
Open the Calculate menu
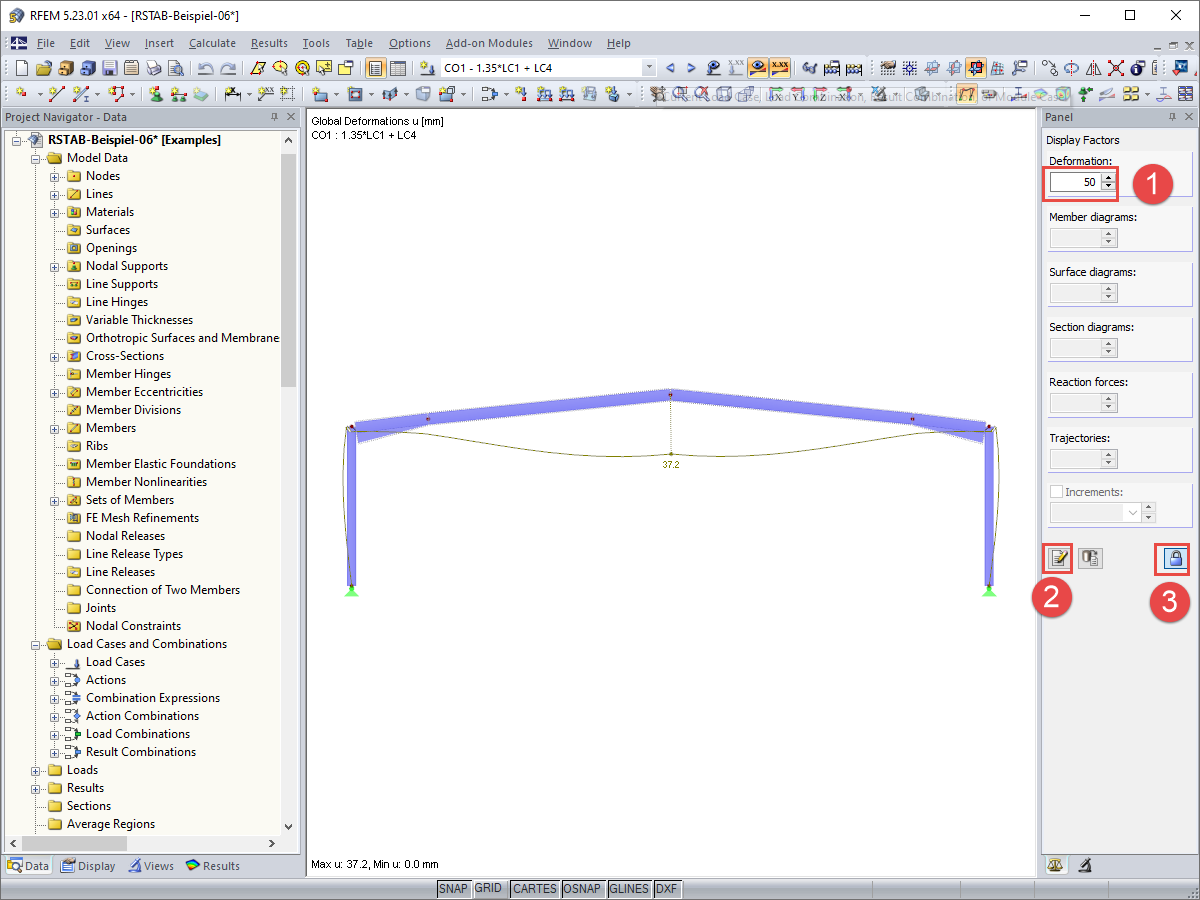pyautogui.click(x=212, y=43)
